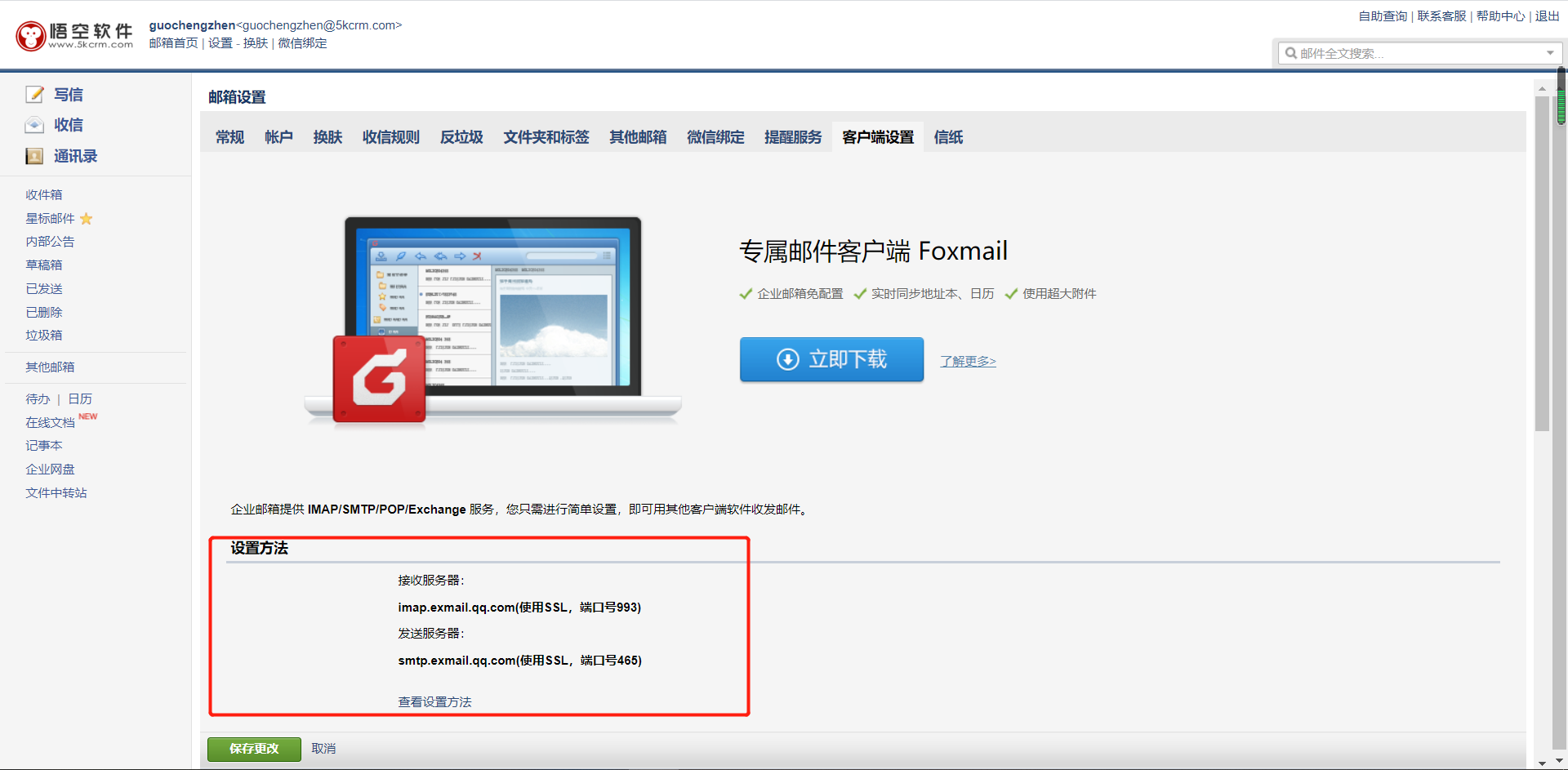Screen dimensions: 1568x770
Task: Open the 信纸 tab
Action: pos(948,137)
